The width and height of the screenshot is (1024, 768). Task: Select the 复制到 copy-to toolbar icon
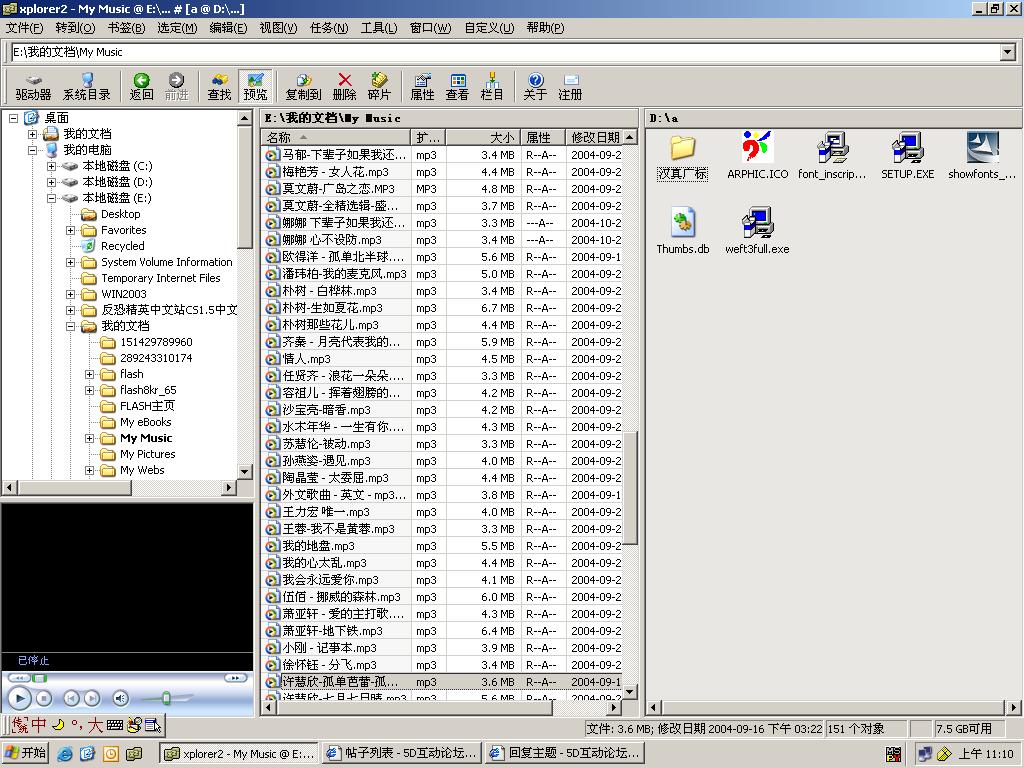pos(304,87)
